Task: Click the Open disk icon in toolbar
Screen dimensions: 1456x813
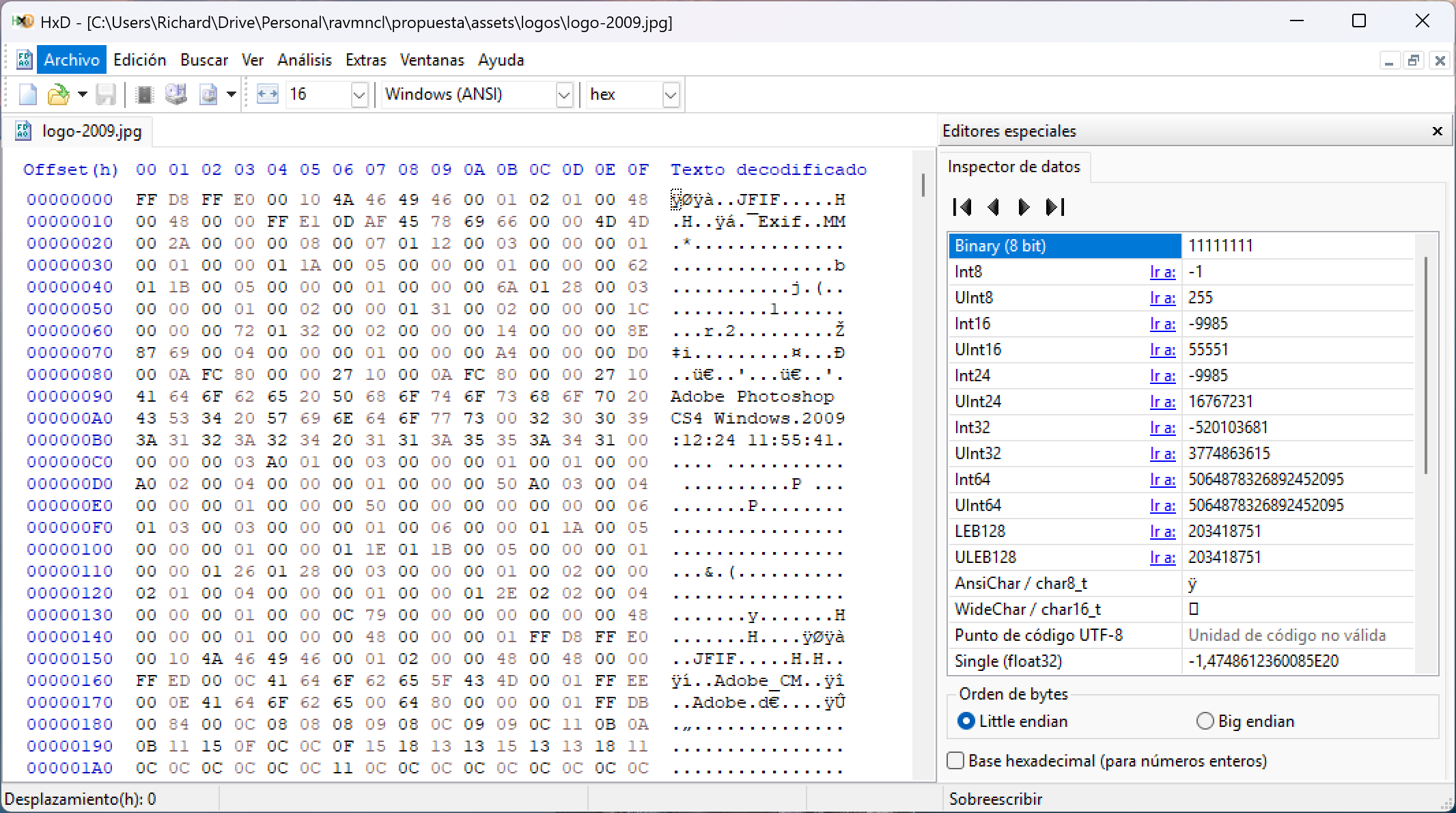Action: click(176, 94)
